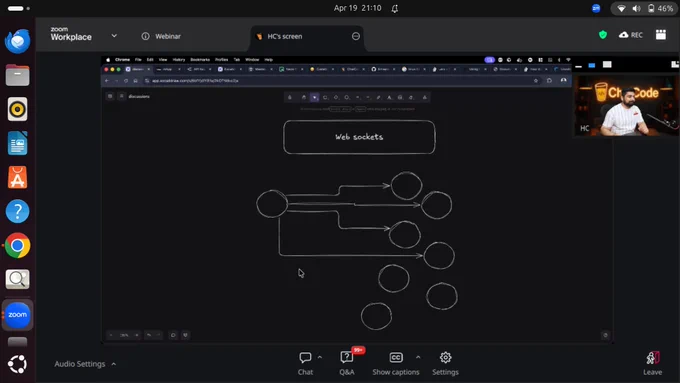
Task: Select the blue small thumbnail view
Action: tap(592, 65)
